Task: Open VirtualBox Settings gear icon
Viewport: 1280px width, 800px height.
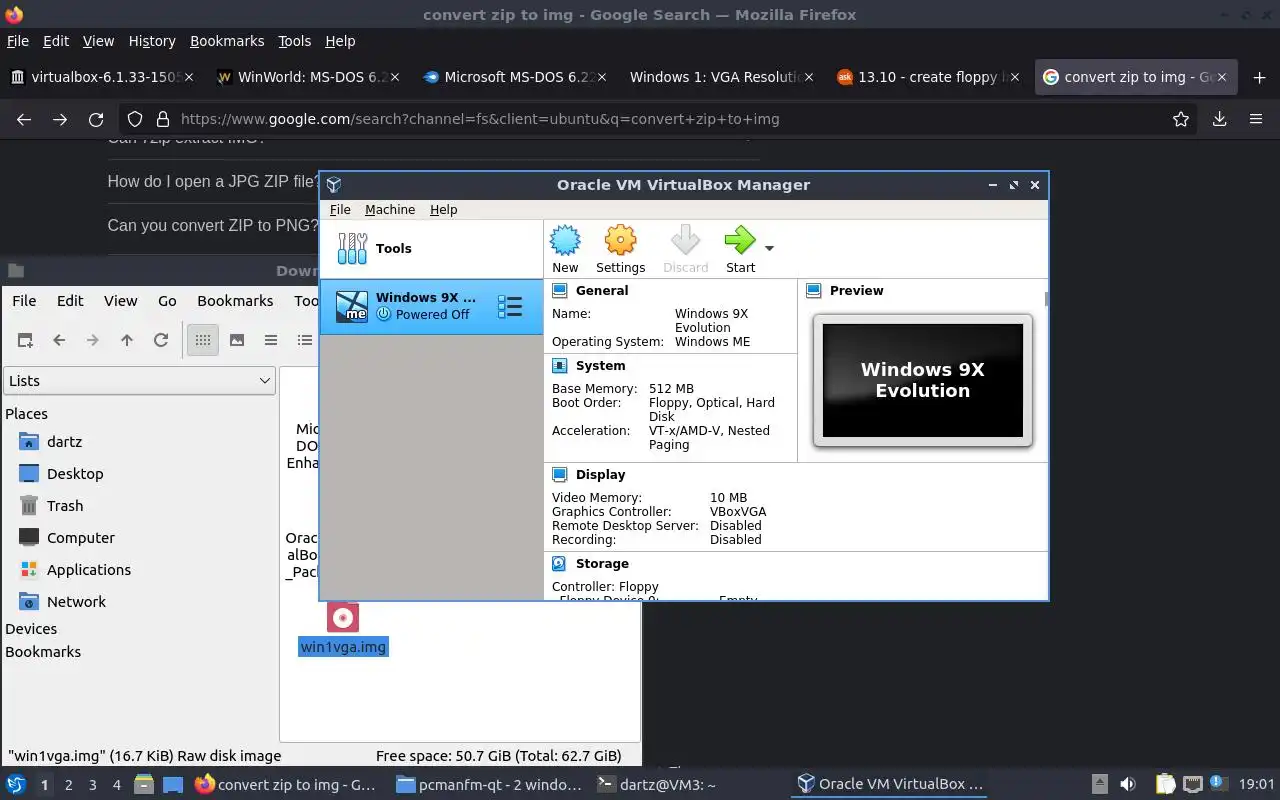Action: (620, 241)
